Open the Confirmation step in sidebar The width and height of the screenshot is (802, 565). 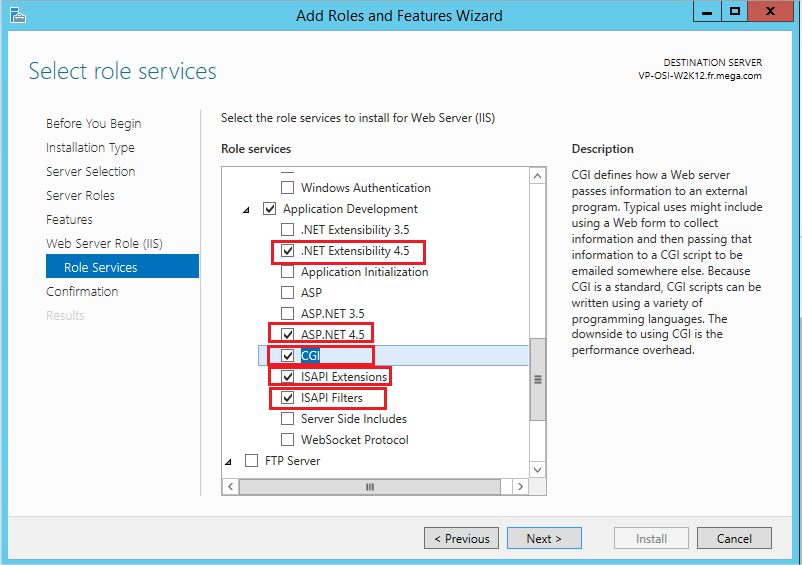click(82, 292)
